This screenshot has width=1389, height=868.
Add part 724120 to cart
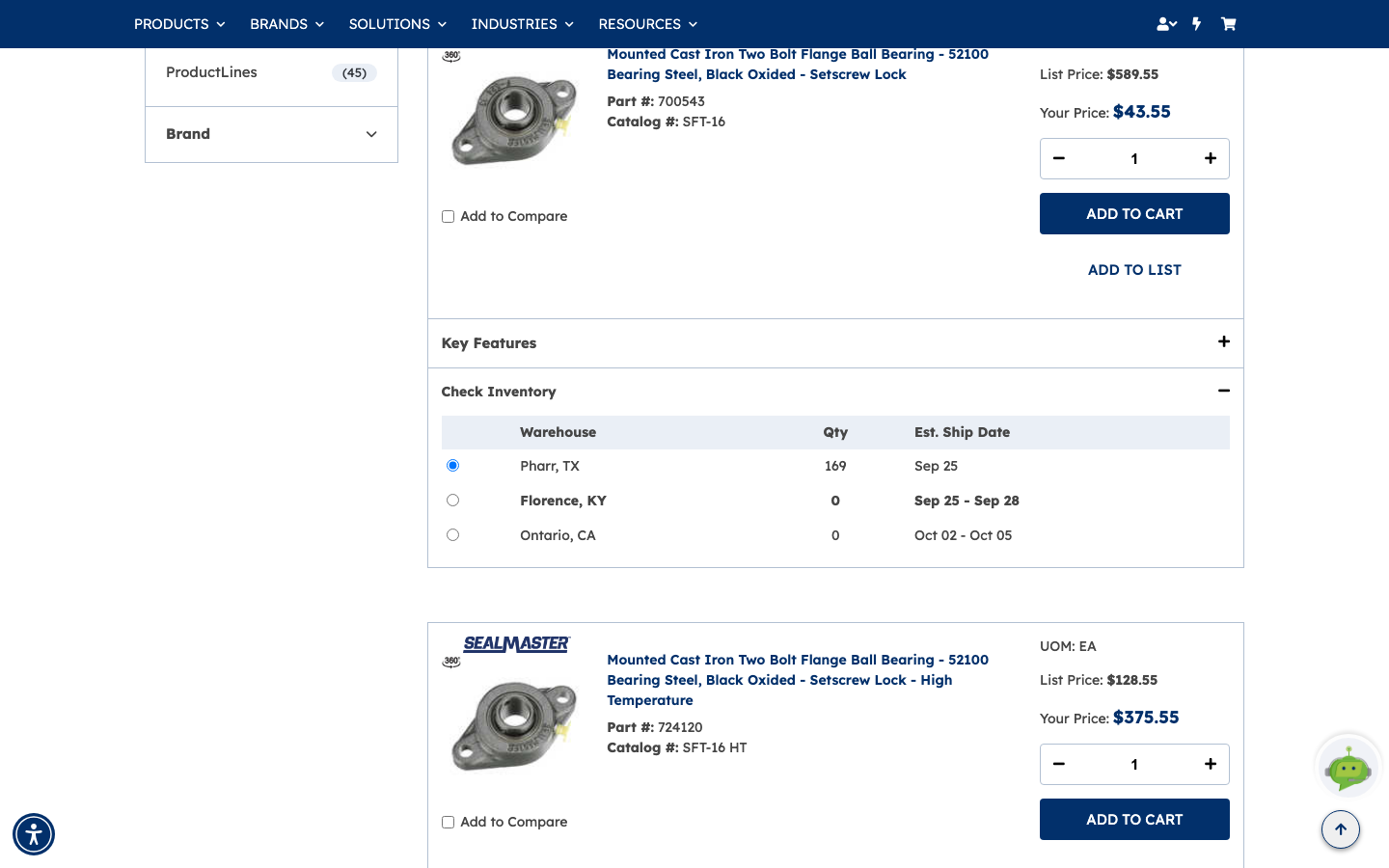(1134, 820)
